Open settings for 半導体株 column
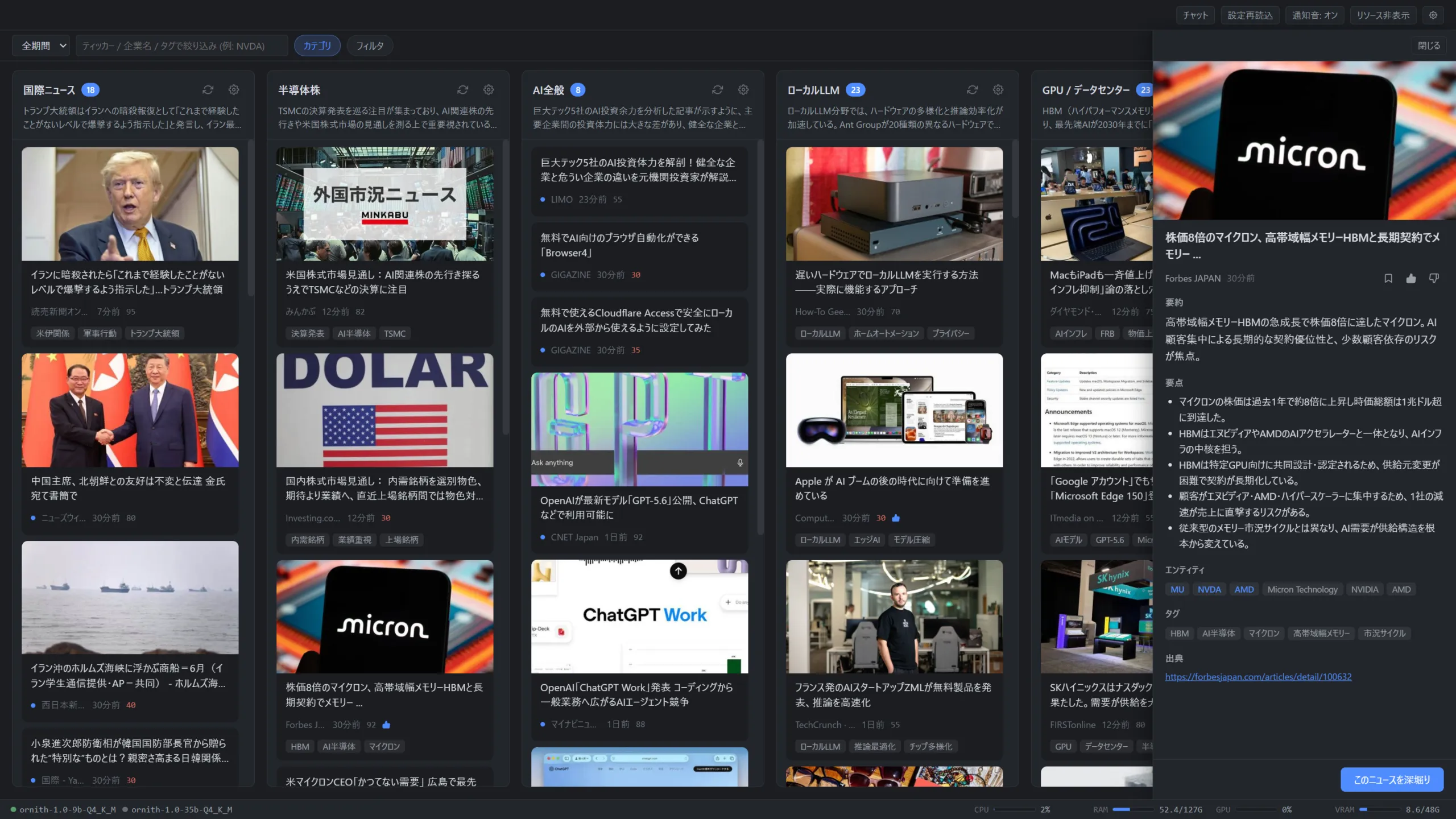 (489, 90)
